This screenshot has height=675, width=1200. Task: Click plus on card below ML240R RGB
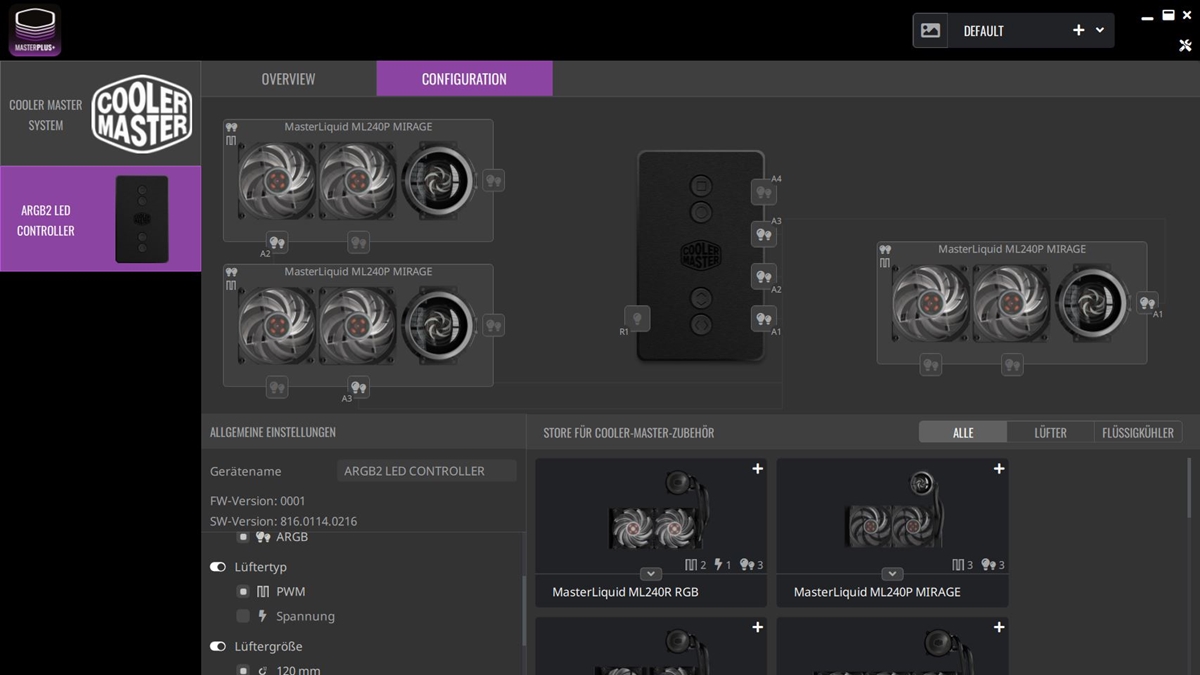click(x=757, y=627)
